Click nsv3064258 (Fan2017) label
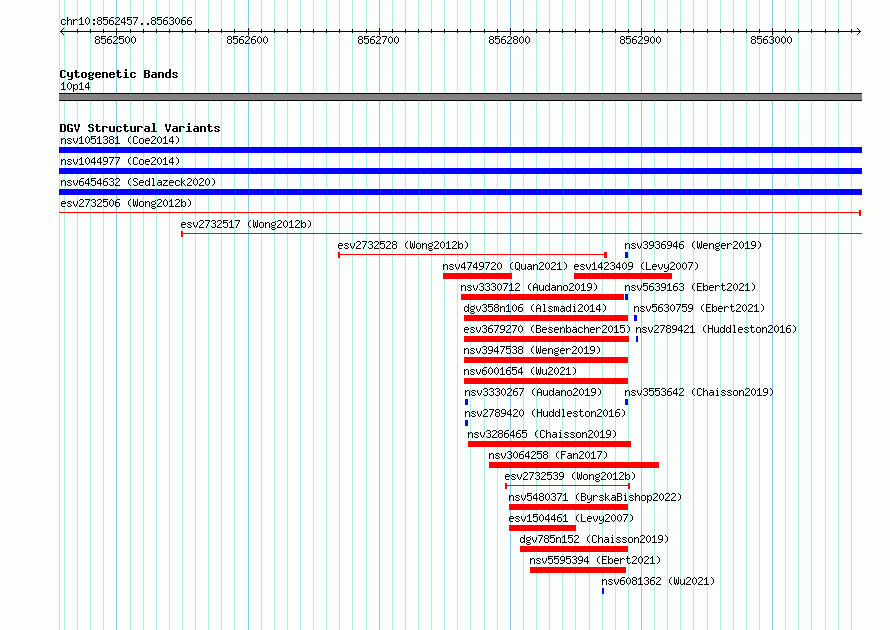 (x=548, y=455)
